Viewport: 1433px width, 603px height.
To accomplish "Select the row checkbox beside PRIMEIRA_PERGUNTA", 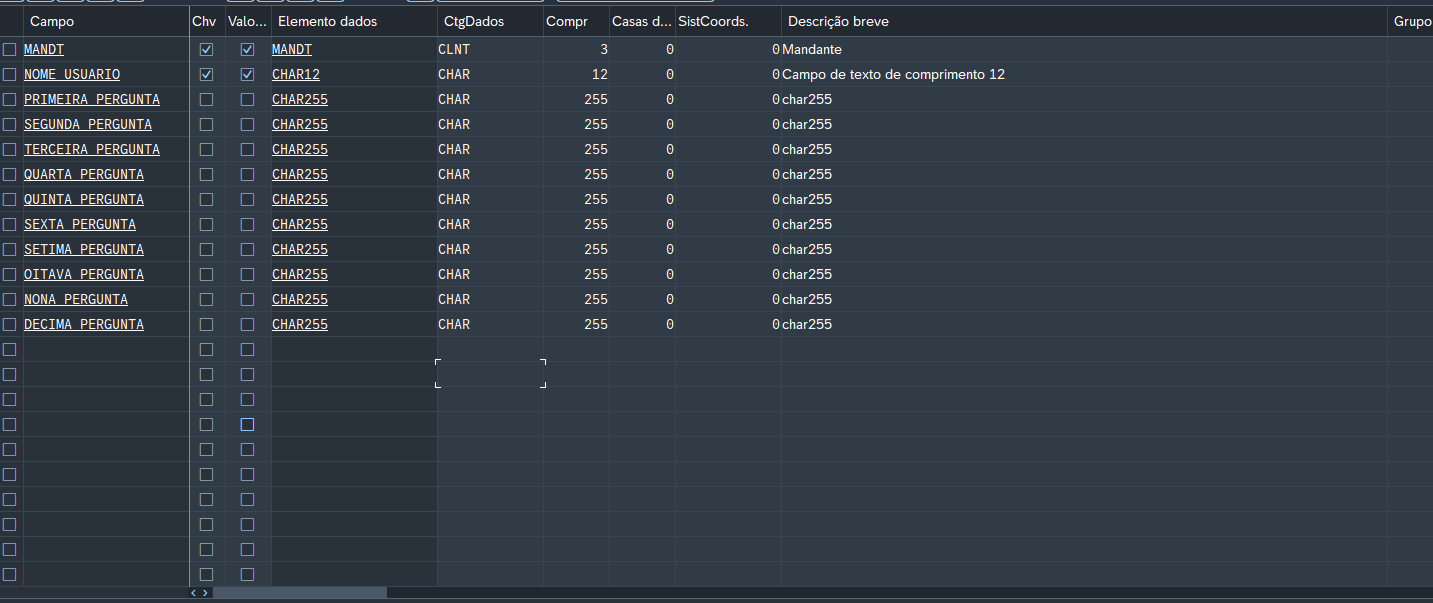I will 9,99.
